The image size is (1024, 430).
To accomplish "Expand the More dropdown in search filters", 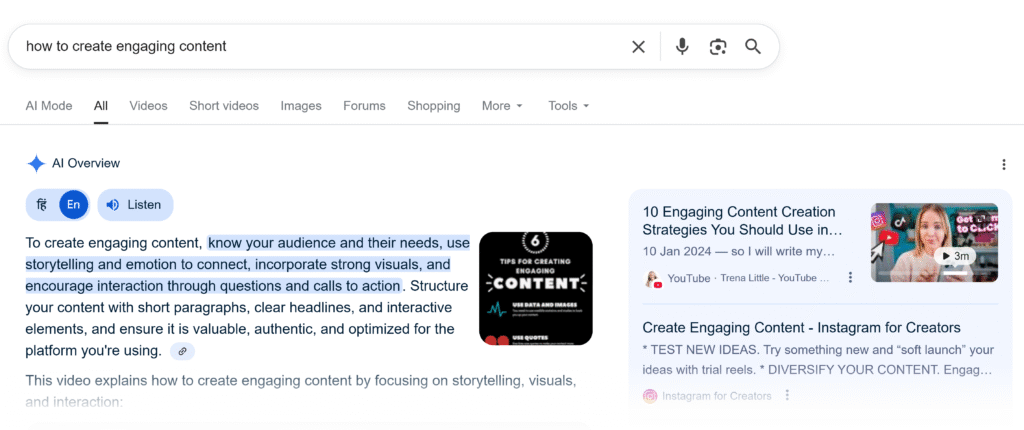I will tap(502, 106).
